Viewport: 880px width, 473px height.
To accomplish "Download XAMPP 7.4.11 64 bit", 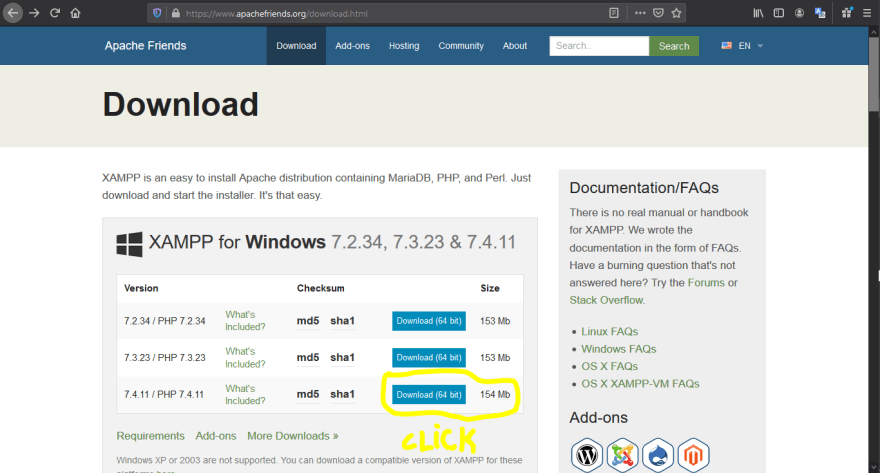I will click(429, 394).
